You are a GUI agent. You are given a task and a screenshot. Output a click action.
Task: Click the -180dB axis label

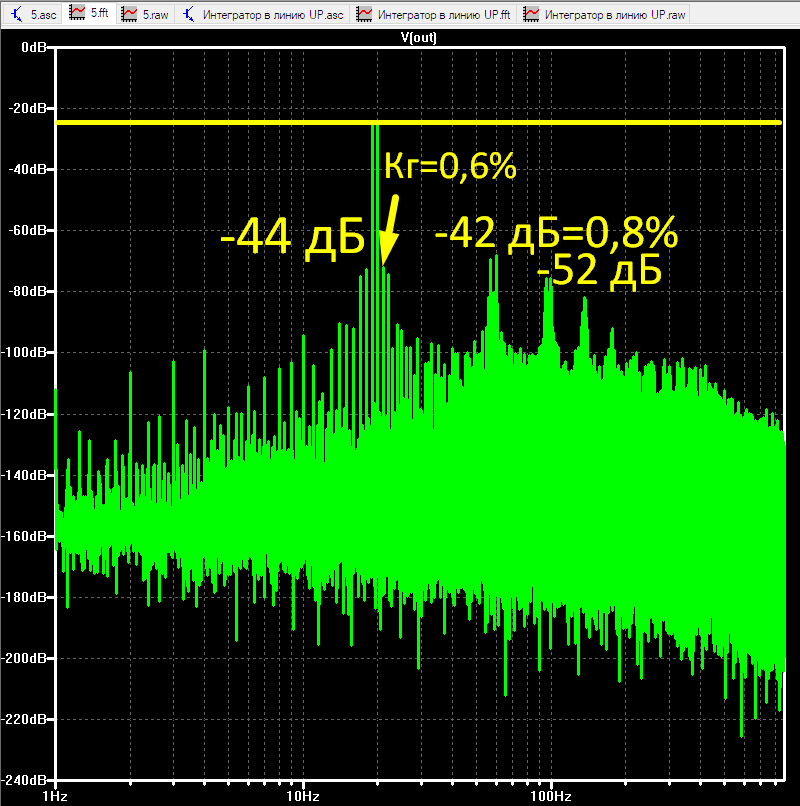click(24, 597)
